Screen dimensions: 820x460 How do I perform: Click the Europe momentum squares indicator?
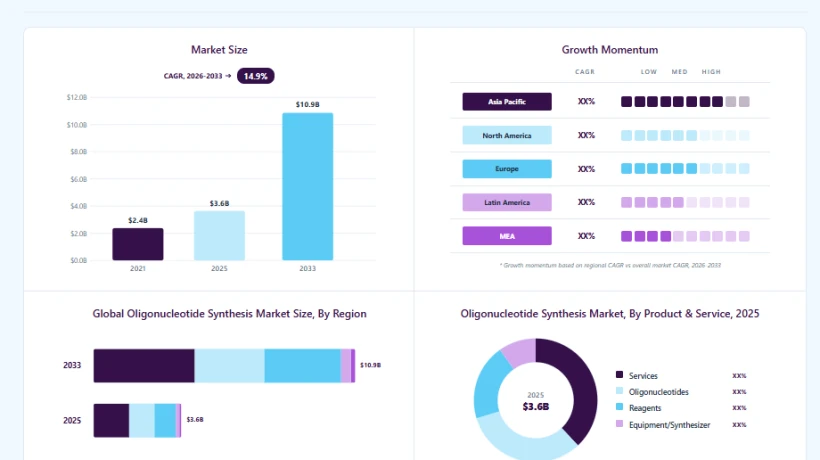pyautogui.click(x=685, y=168)
